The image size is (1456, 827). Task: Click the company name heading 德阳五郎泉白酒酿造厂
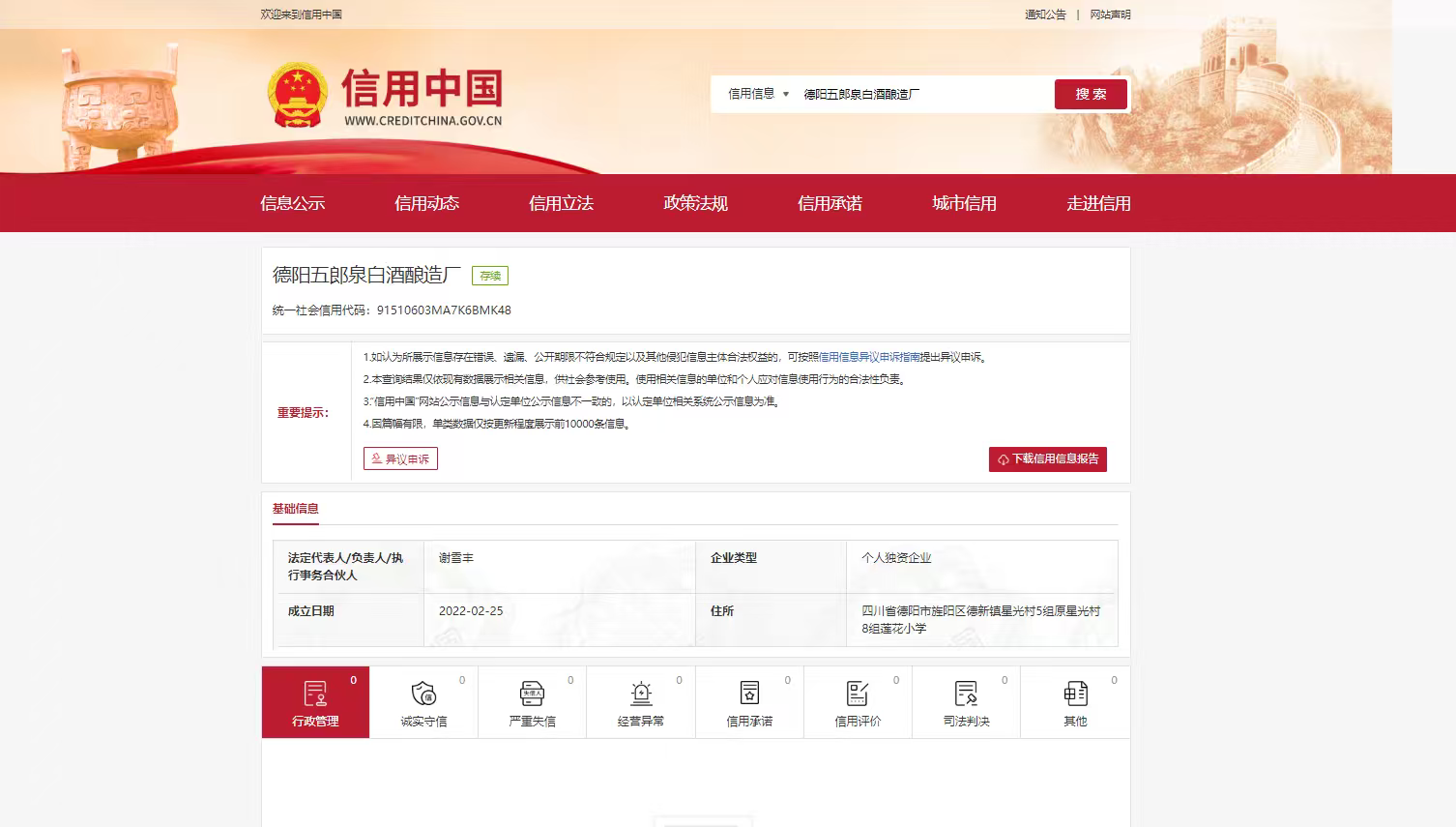[x=366, y=275]
